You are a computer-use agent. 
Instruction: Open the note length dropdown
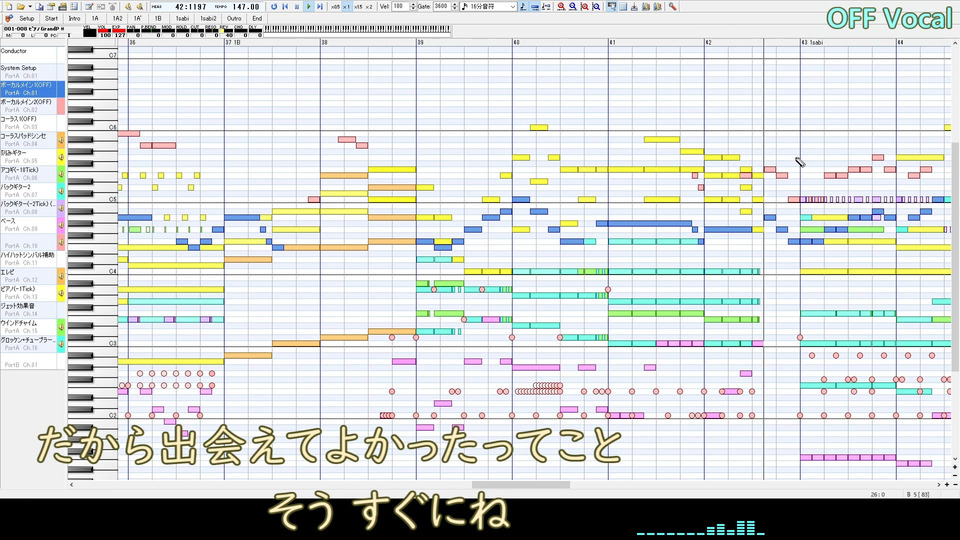[512, 7]
